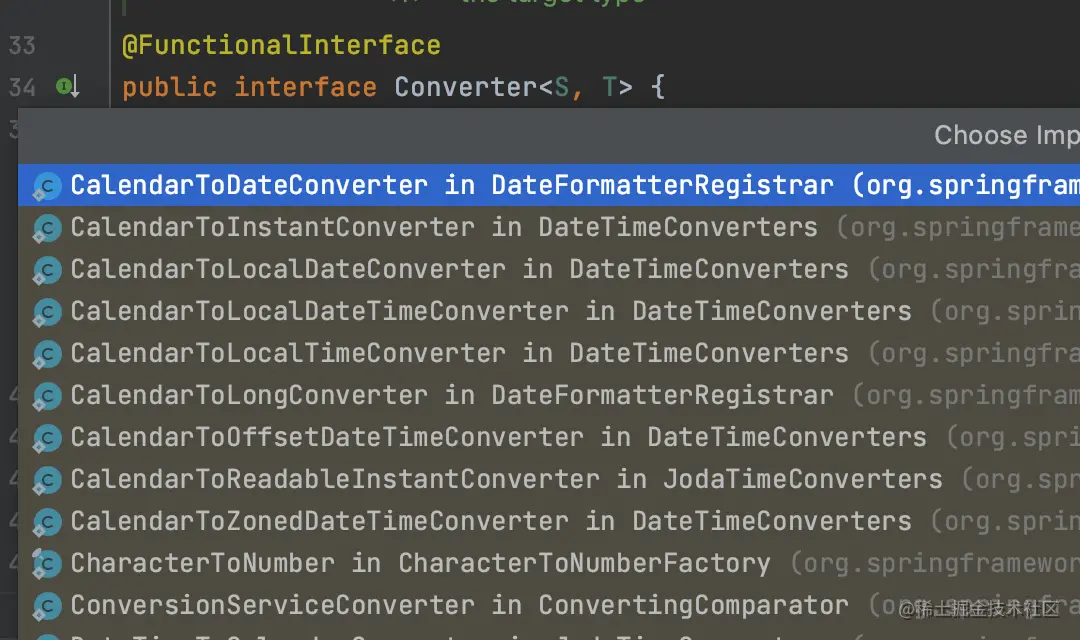Screen dimensions: 1080x640
Task: Click line number 33 in the gutter
Action: [x=21, y=45]
